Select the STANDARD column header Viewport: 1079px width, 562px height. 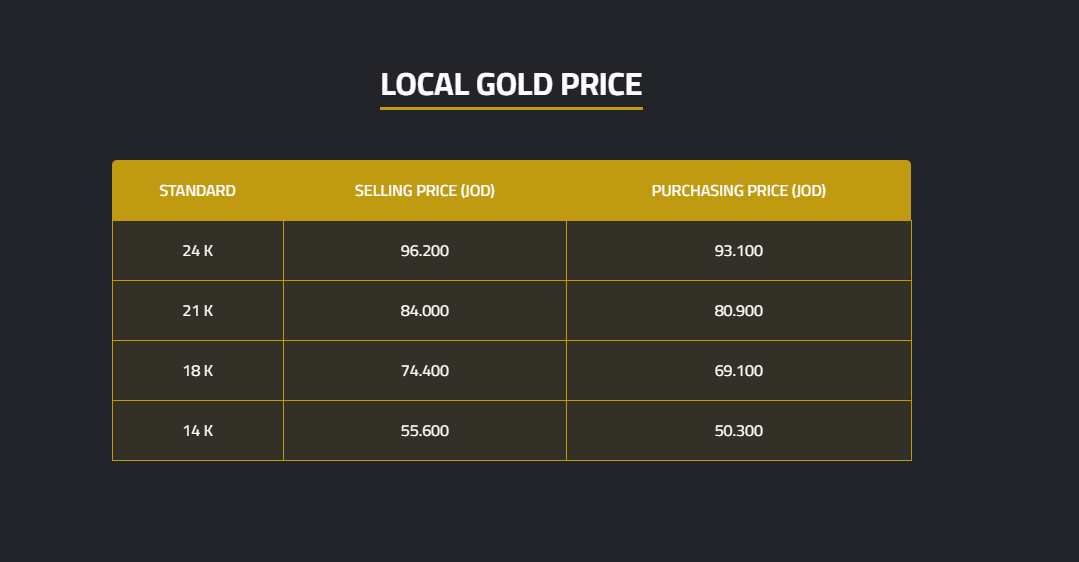(198, 191)
